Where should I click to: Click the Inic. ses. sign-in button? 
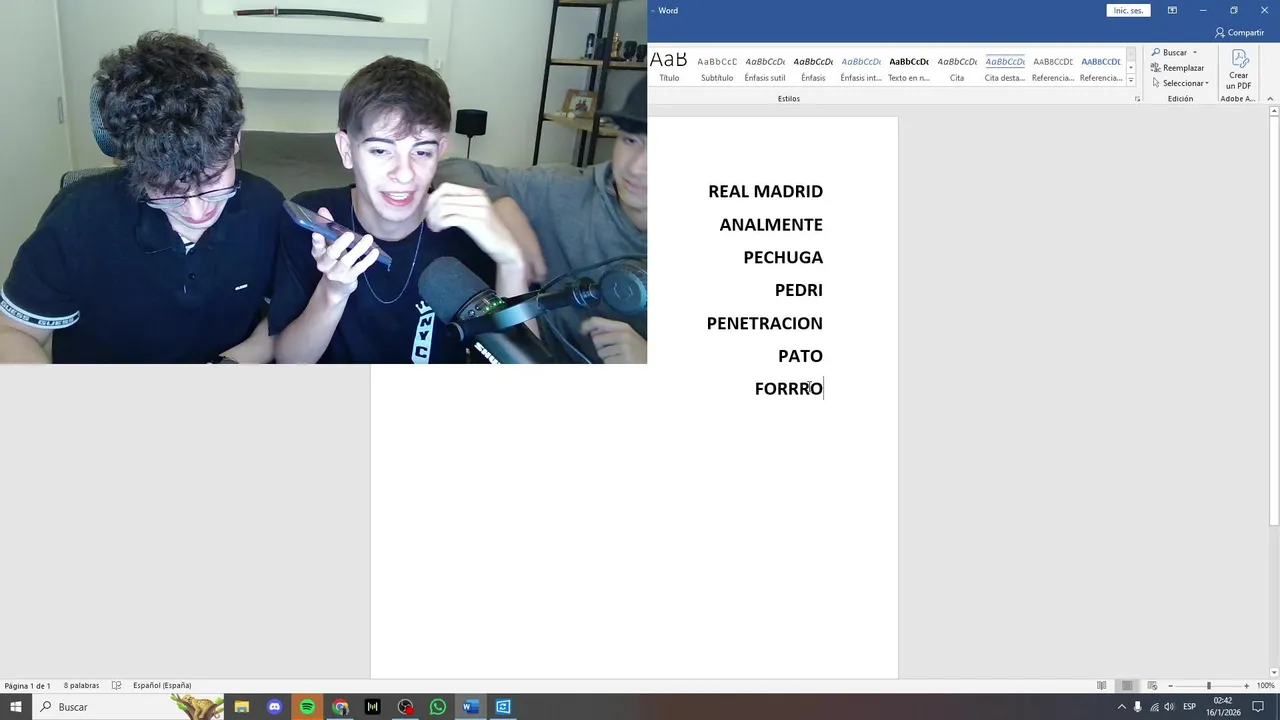tap(1128, 10)
